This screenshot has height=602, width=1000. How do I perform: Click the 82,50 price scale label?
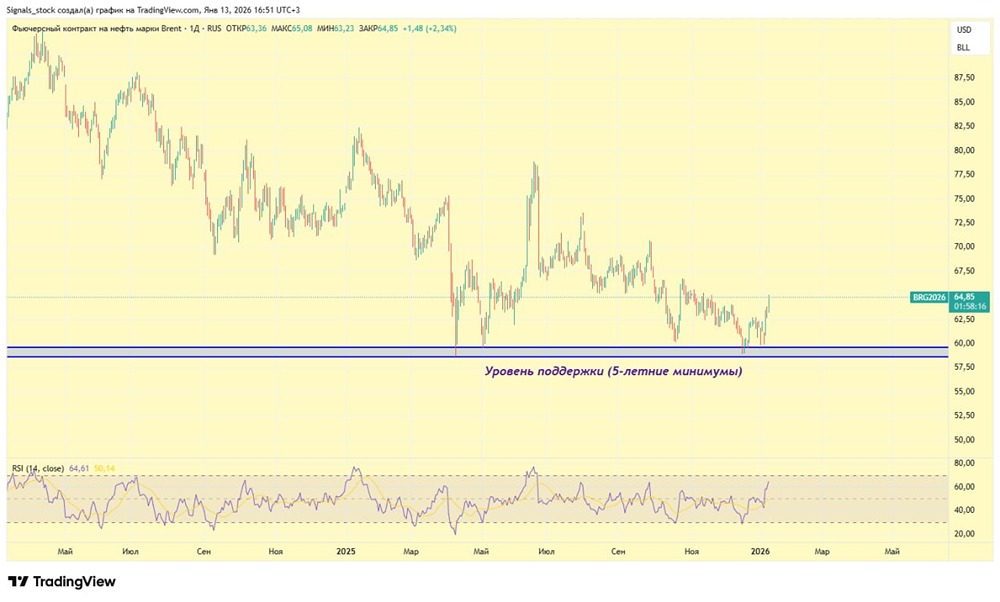[964, 126]
